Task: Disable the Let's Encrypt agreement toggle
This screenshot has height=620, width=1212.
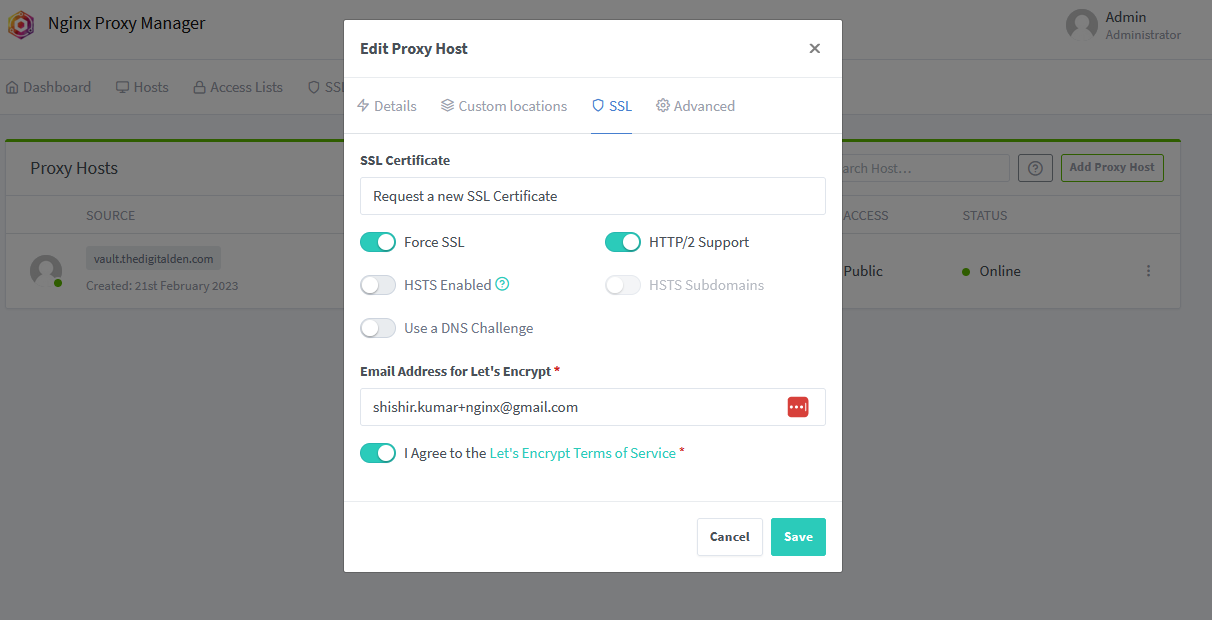Action: 378,452
